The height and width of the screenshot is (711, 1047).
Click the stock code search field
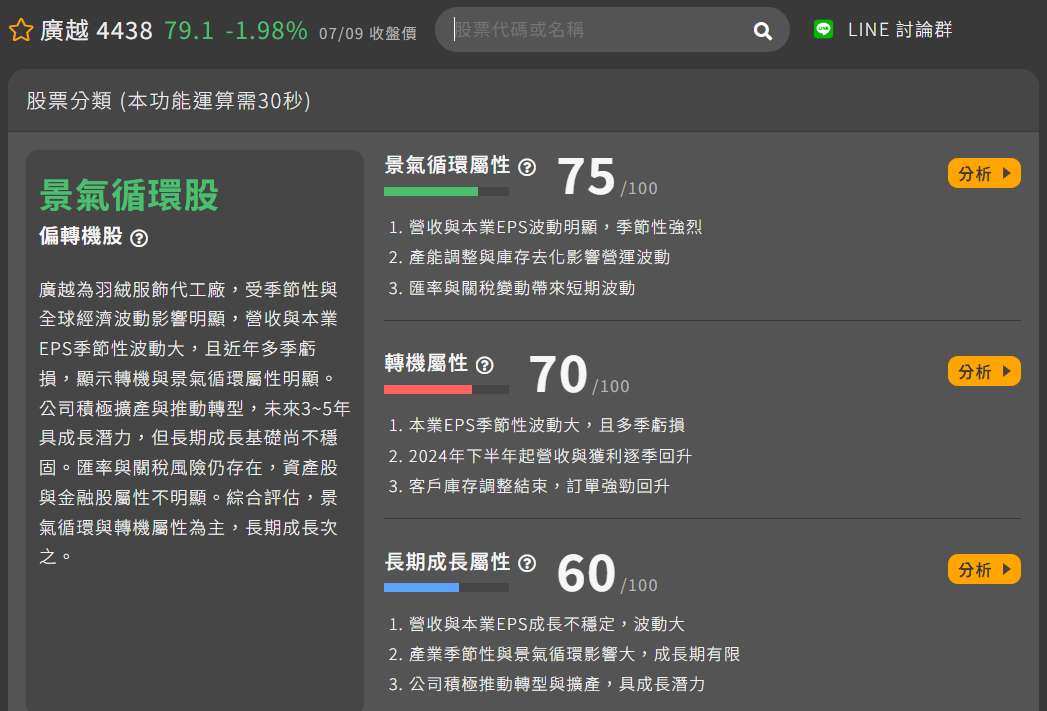tap(612, 30)
